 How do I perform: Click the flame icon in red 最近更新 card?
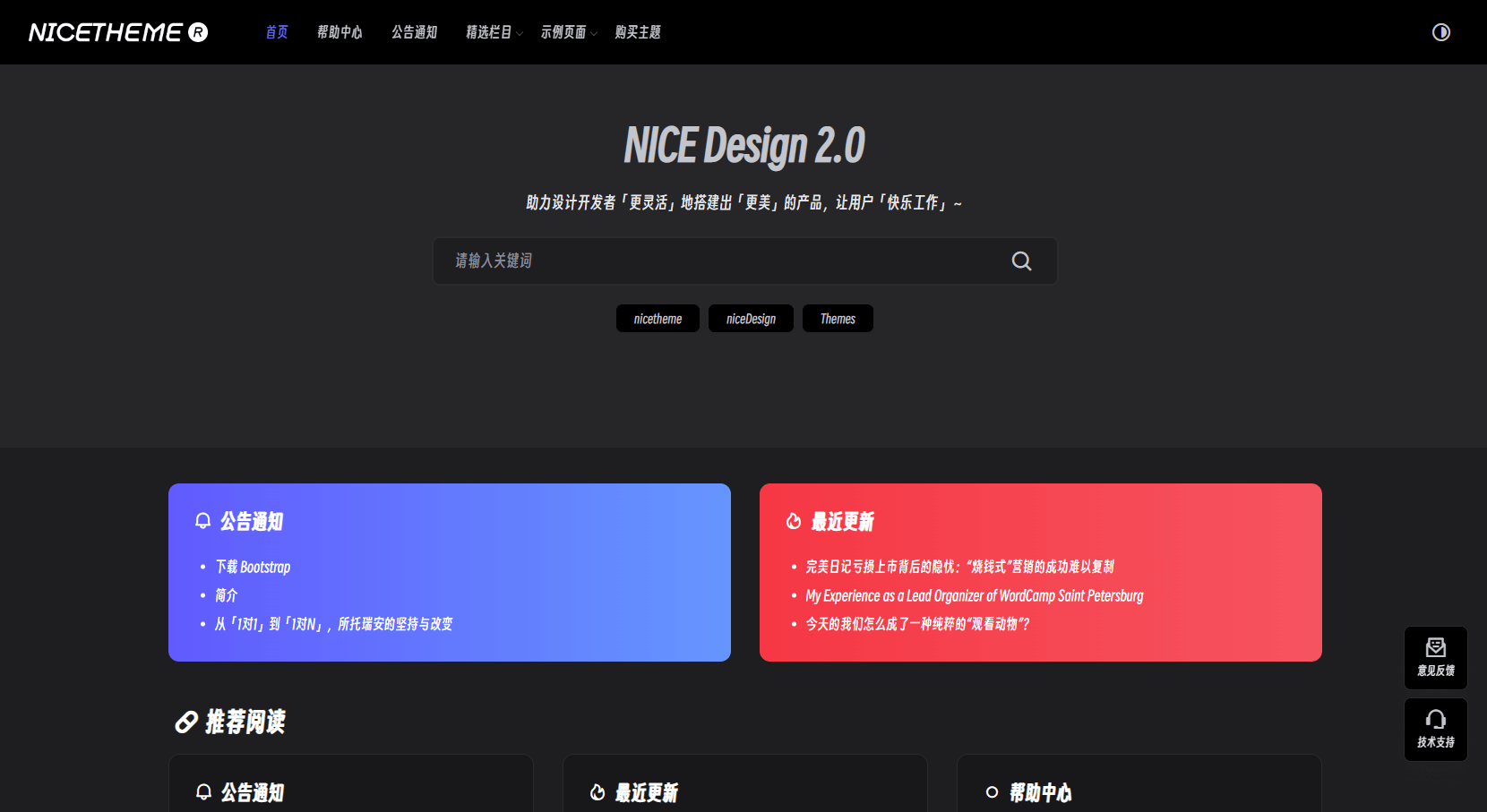pos(794,521)
